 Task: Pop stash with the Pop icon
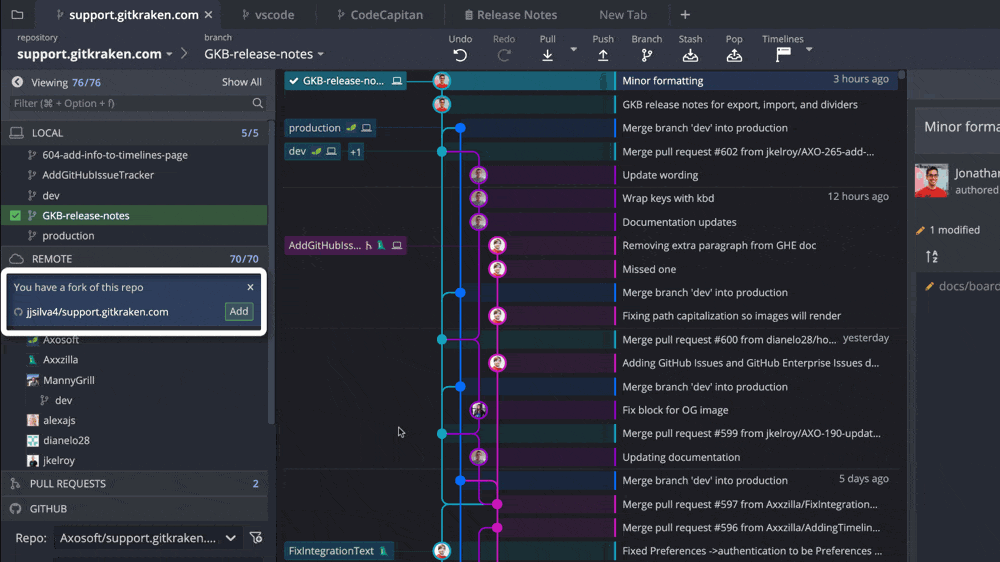[734, 55]
